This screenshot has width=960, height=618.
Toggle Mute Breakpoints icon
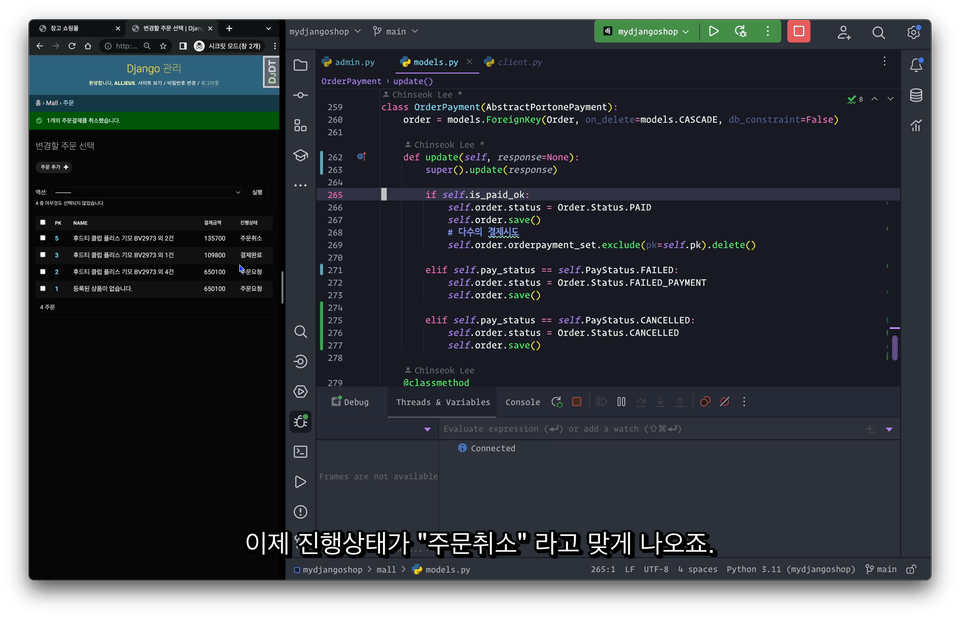point(724,402)
